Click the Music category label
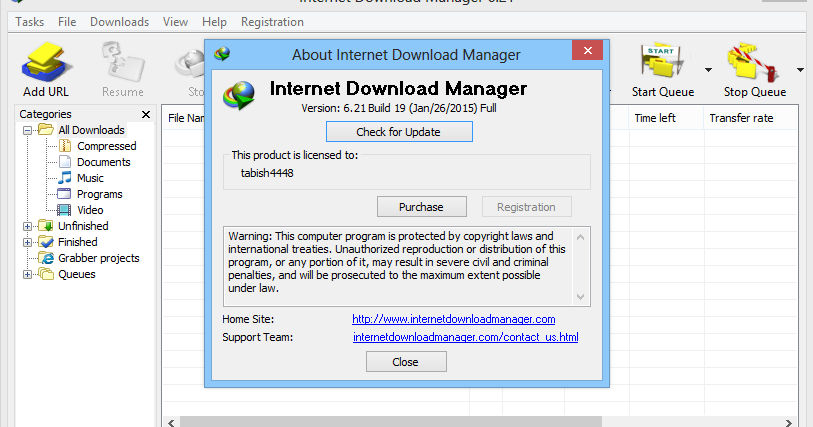Viewport: 813px width, 427px height. click(x=90, y=178)
